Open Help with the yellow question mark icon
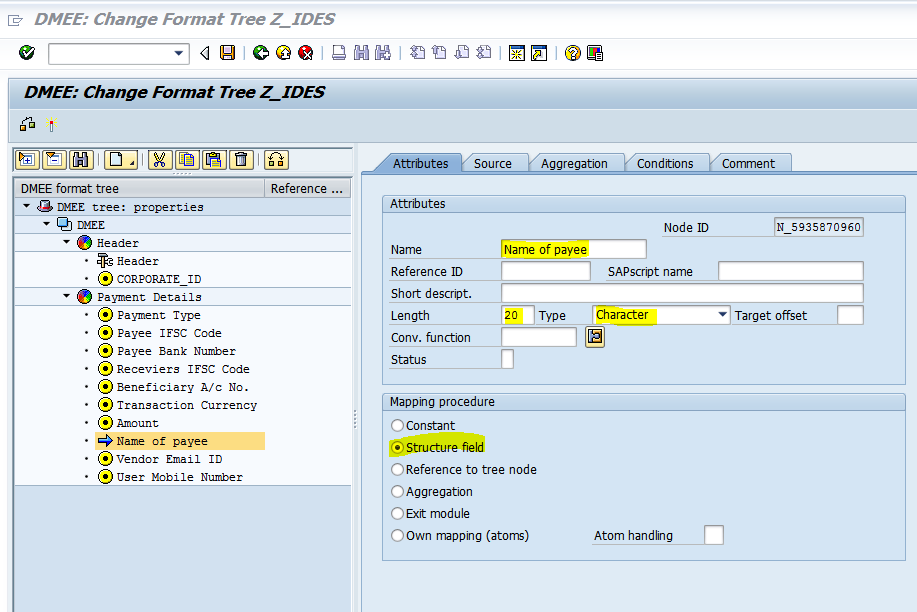Viewport: 917px width, 612px height. tap(572, 53)
